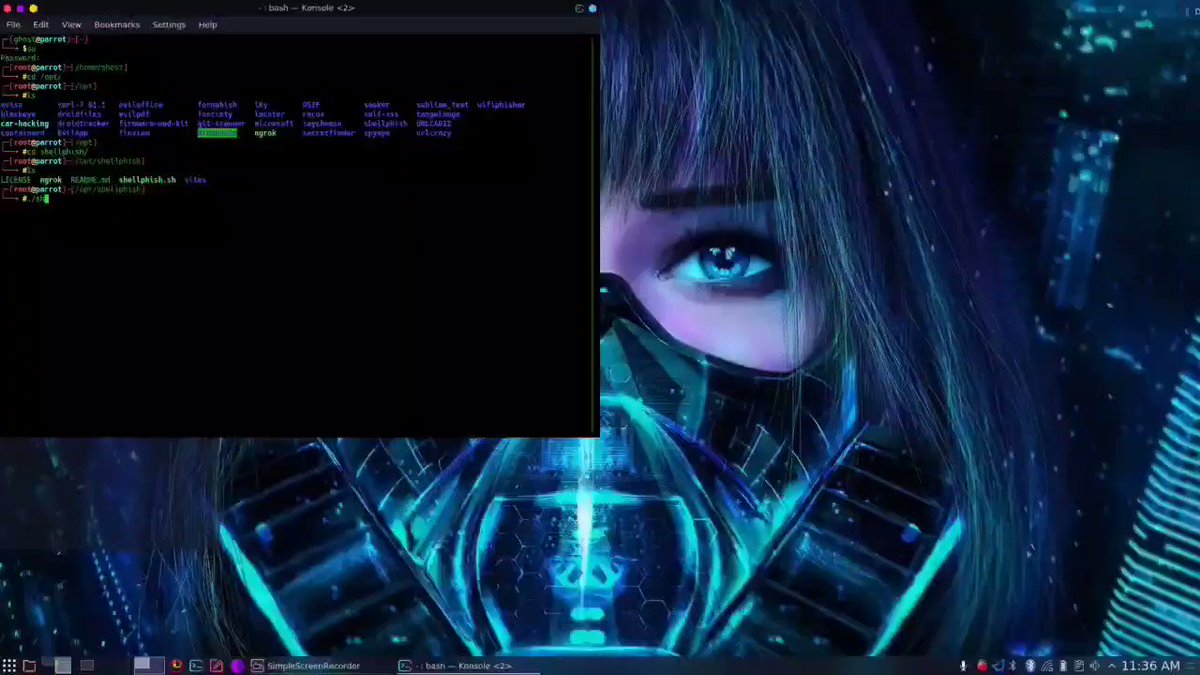Open the purple round app icon in taskbar
The image size is (1200, 675).
[x=237, y=666]
